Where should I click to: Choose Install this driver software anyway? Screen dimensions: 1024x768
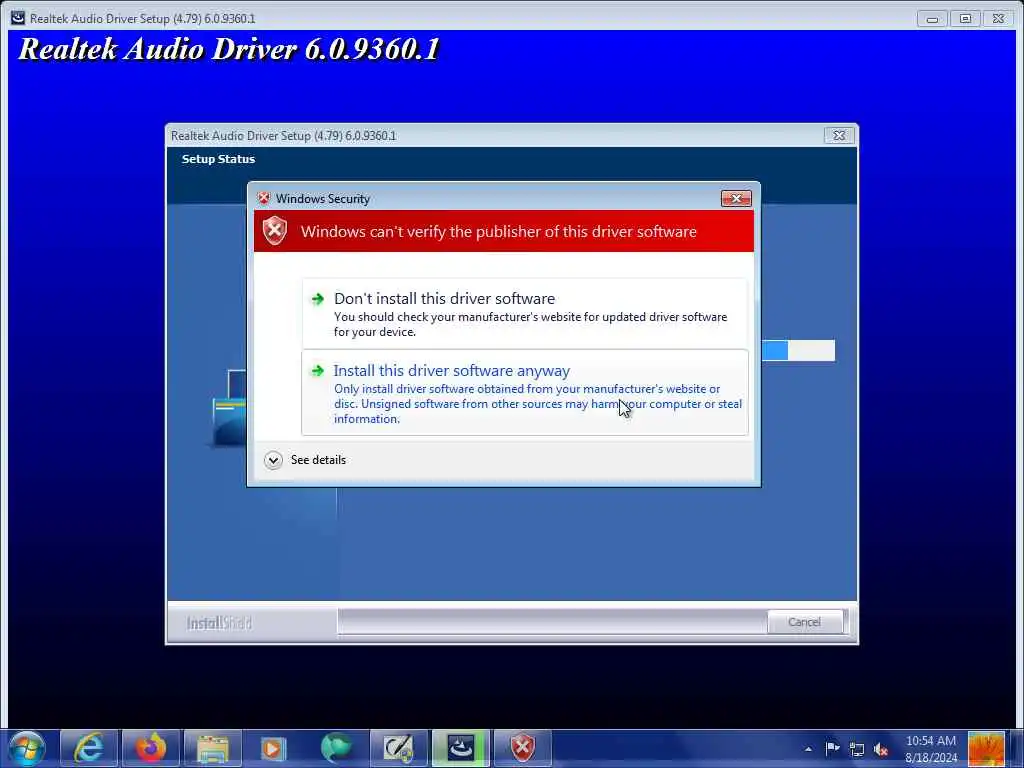coord(524,392)
